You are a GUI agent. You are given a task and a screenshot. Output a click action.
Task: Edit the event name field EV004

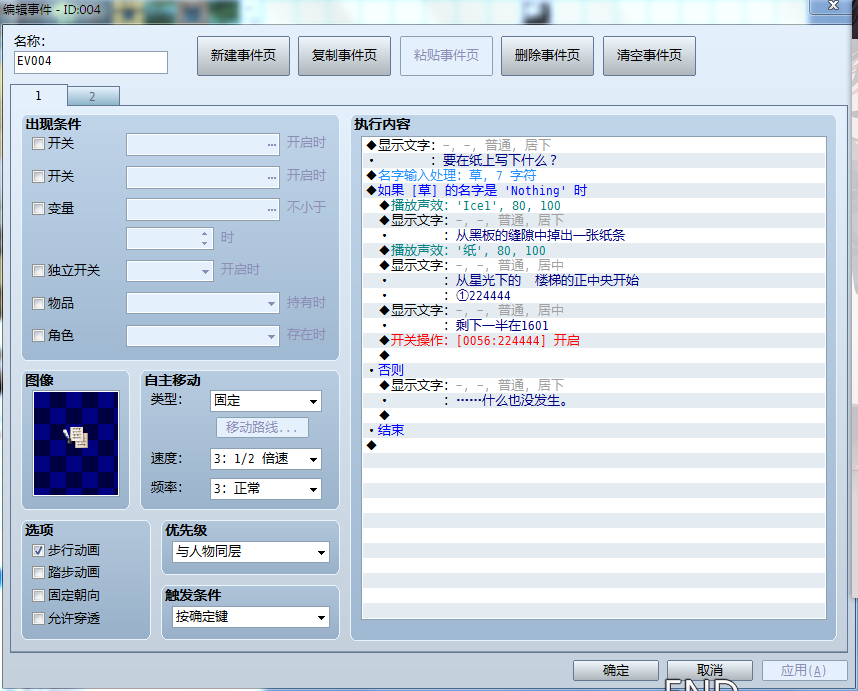[91, 62]
